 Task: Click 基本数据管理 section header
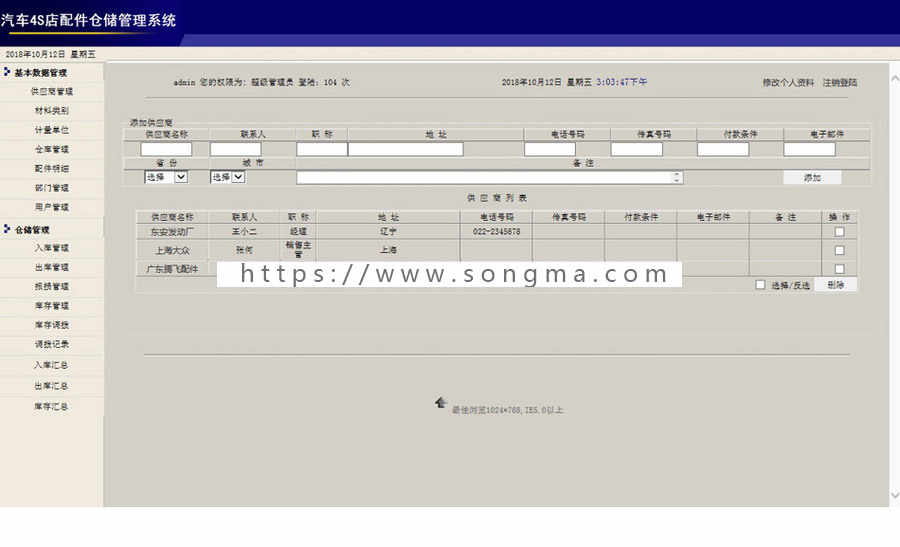coord(41,73)
